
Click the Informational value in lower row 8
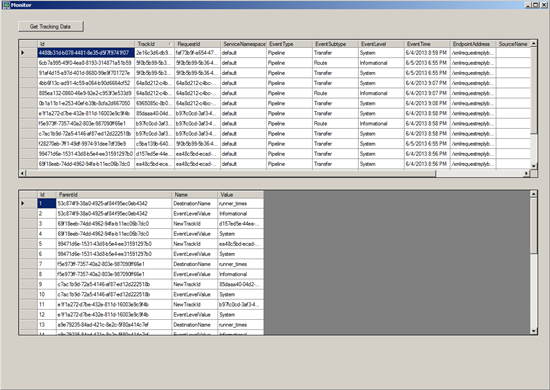pyautogui.click(x=241, y=274)
